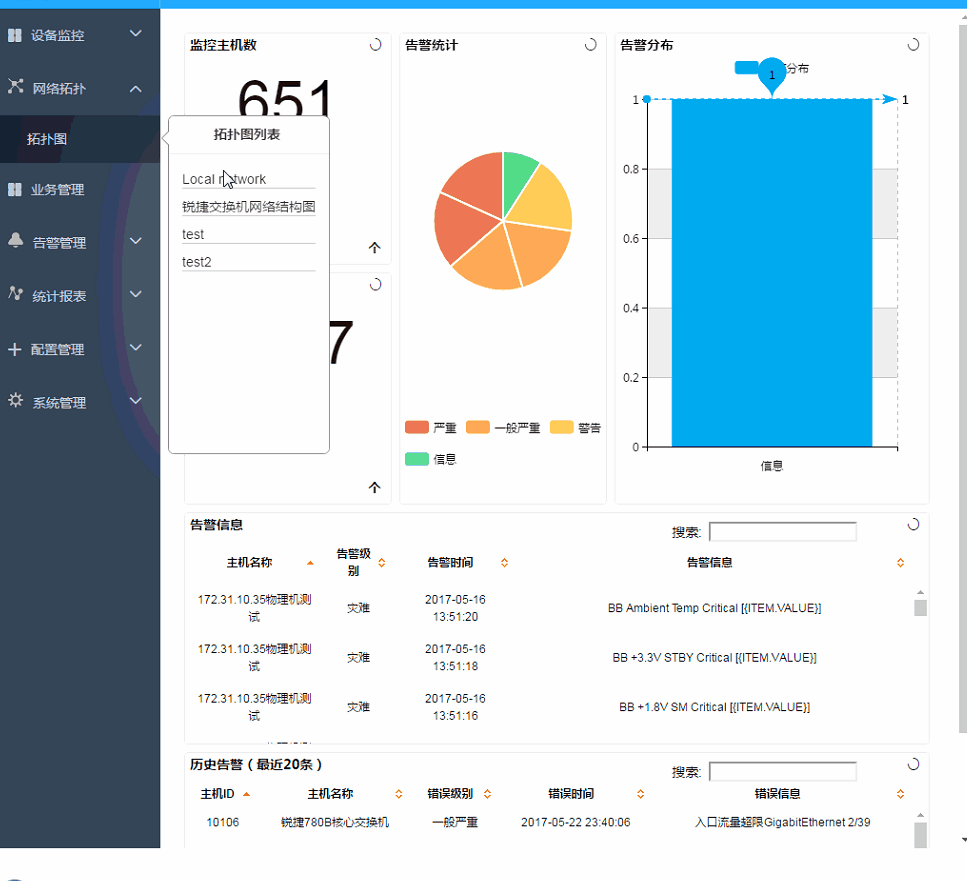Screen dimensions: 967x881
Task: Click host ID 10106 cell
Action: click(223, 822)
